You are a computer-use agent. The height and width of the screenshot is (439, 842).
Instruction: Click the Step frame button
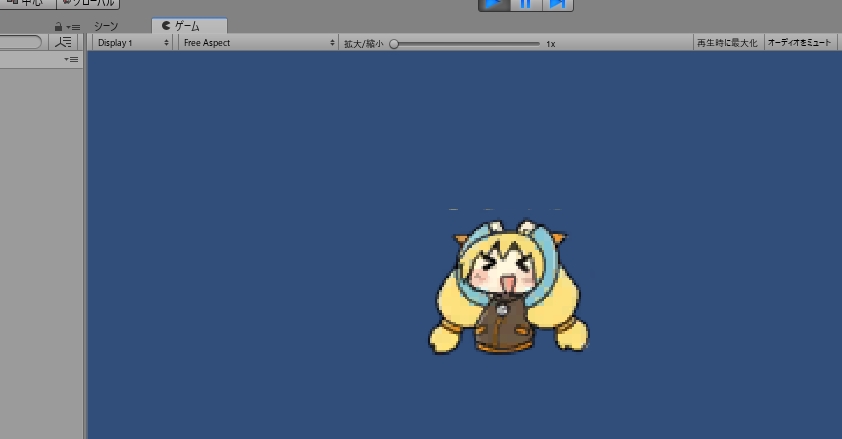coord(557,4)
